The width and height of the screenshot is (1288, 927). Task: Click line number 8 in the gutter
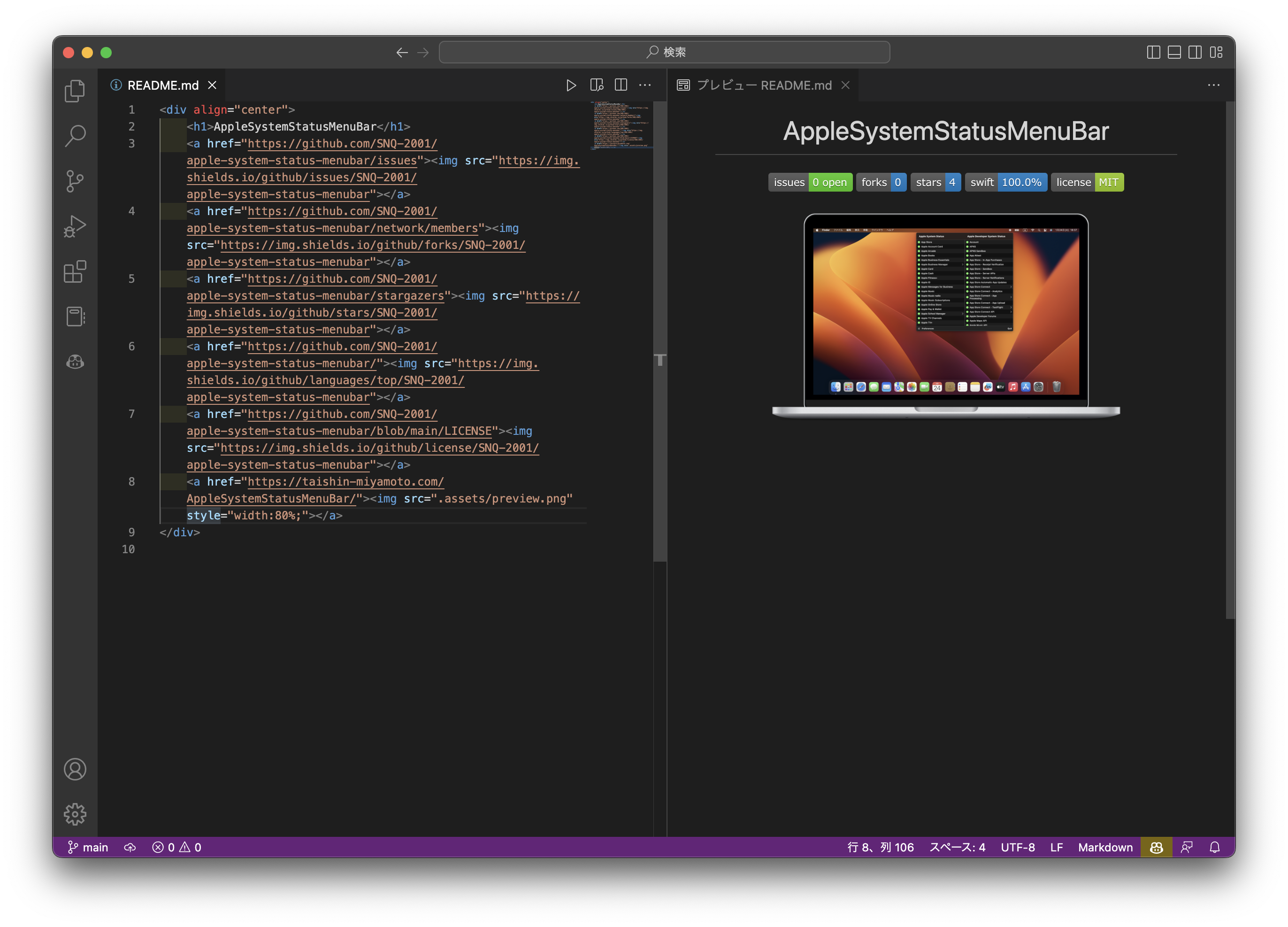132,482
